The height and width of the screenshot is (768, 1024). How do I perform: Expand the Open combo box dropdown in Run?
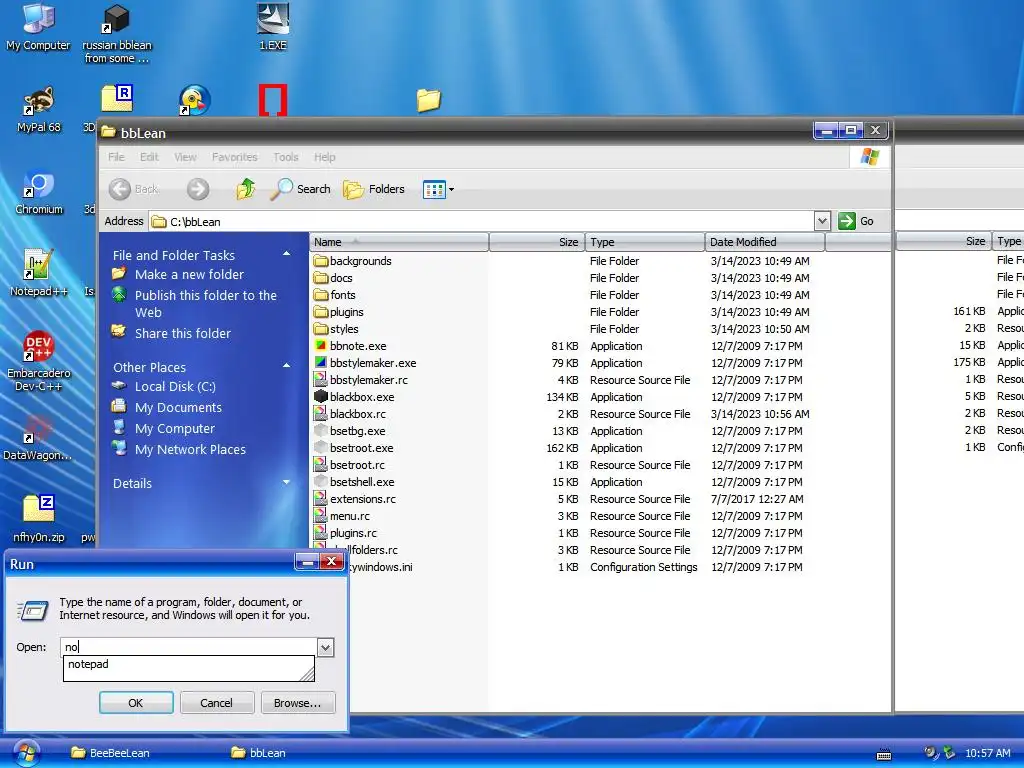click(x=325, y=647)
